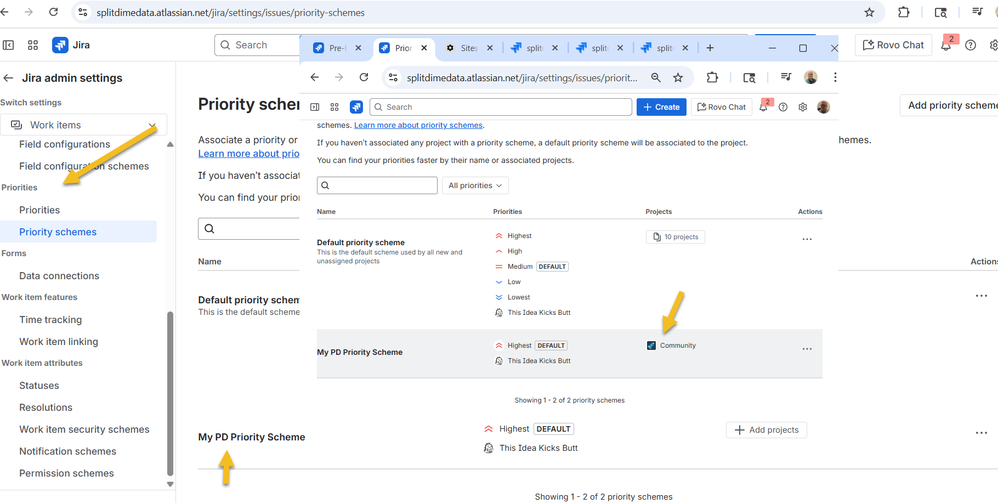Open media control icon in front window toolbar
Image resolution: width=998 pixels, height=503 pixels.
click(x=787, y=77)
